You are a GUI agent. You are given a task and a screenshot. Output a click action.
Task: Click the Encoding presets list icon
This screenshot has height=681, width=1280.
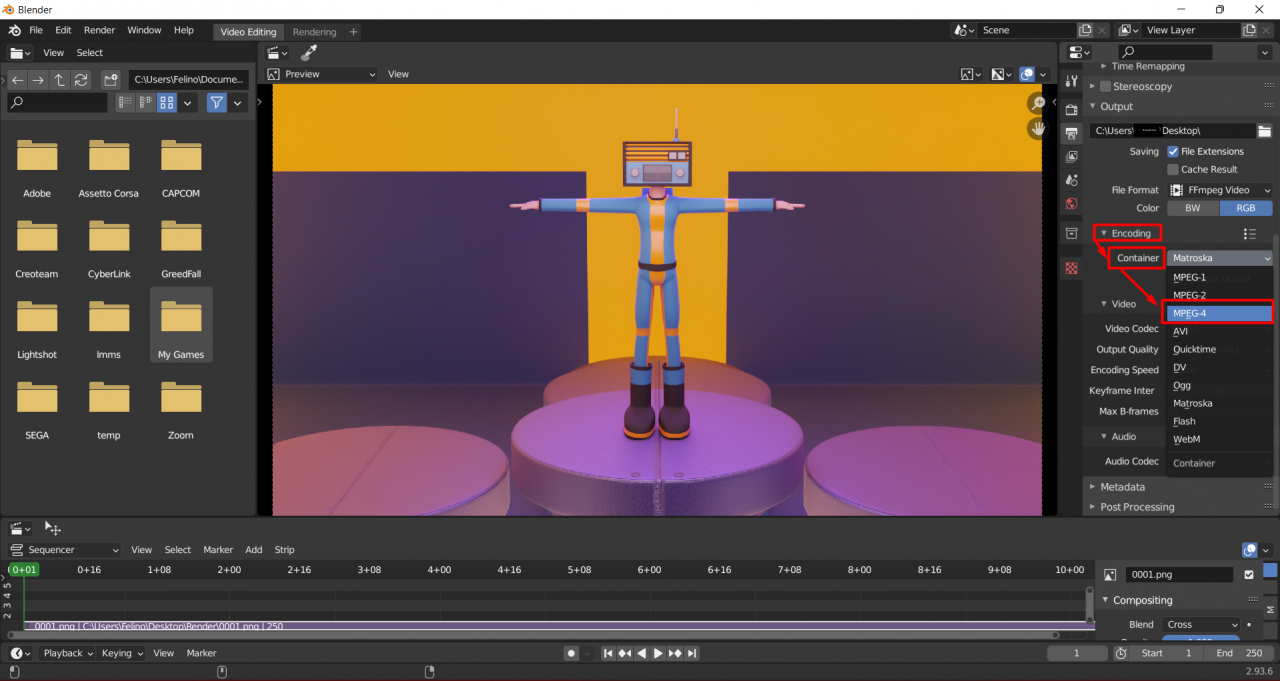1249,233
